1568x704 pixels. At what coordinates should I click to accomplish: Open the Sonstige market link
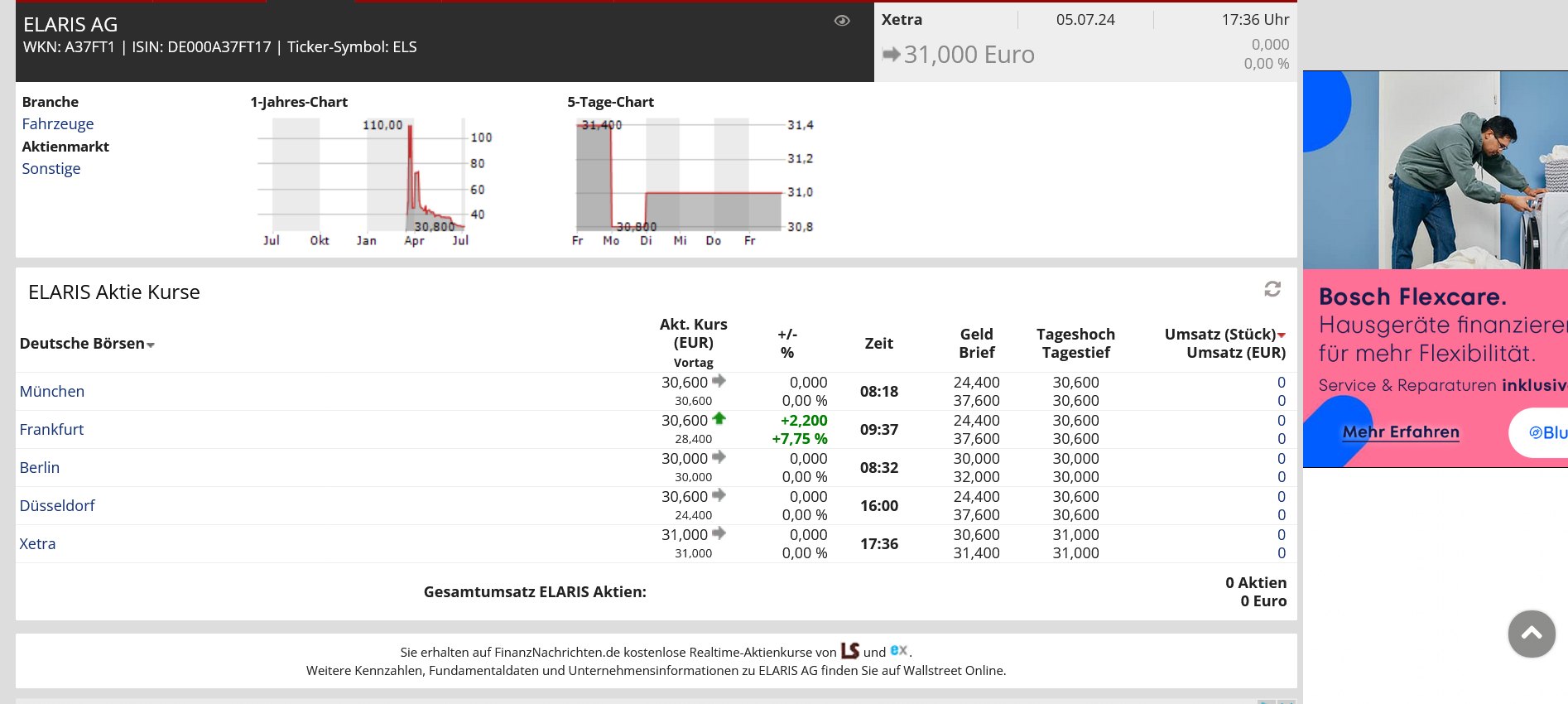51,169
